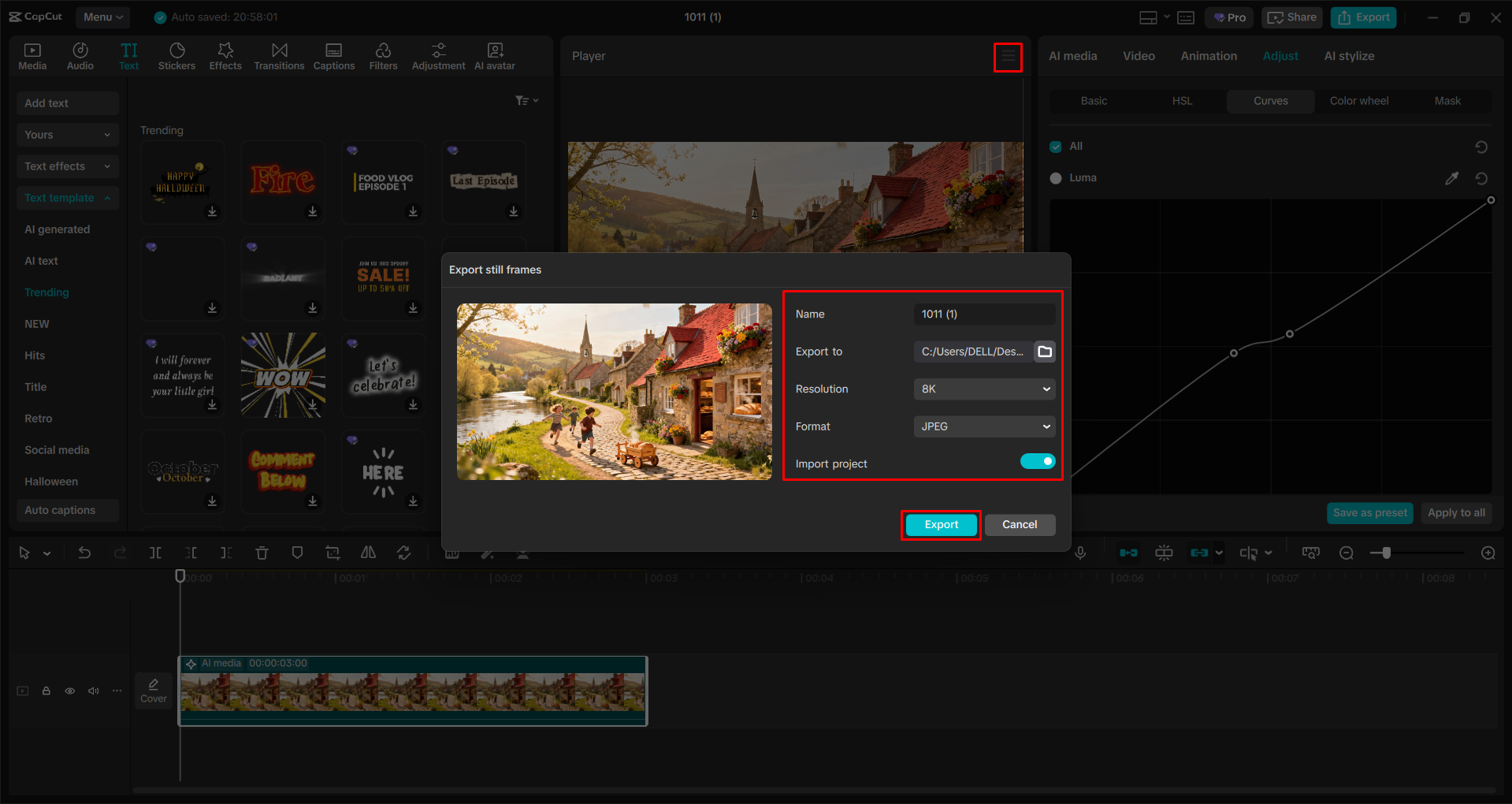Image resolution: width=1512 pixels, height=804 pixels.
Task: Open the AI avatar feature
Action: click(494, 55)
